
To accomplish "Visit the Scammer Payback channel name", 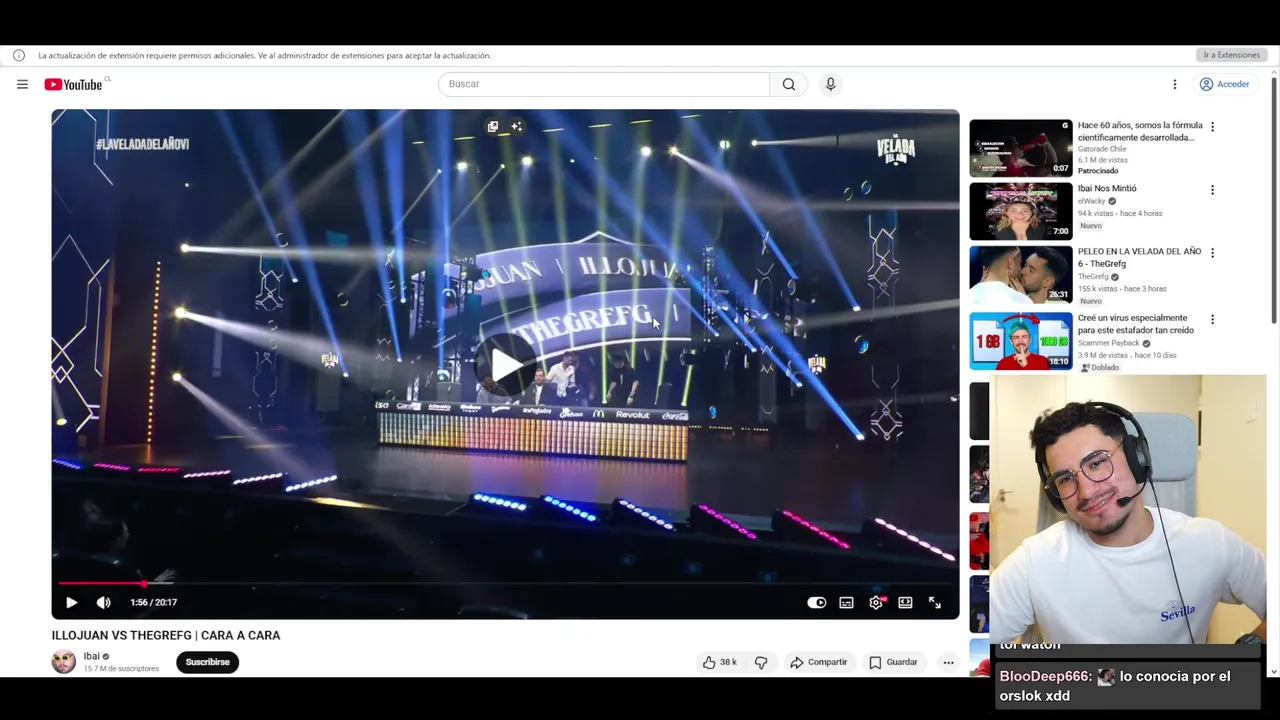I will tap(1109, 343).
